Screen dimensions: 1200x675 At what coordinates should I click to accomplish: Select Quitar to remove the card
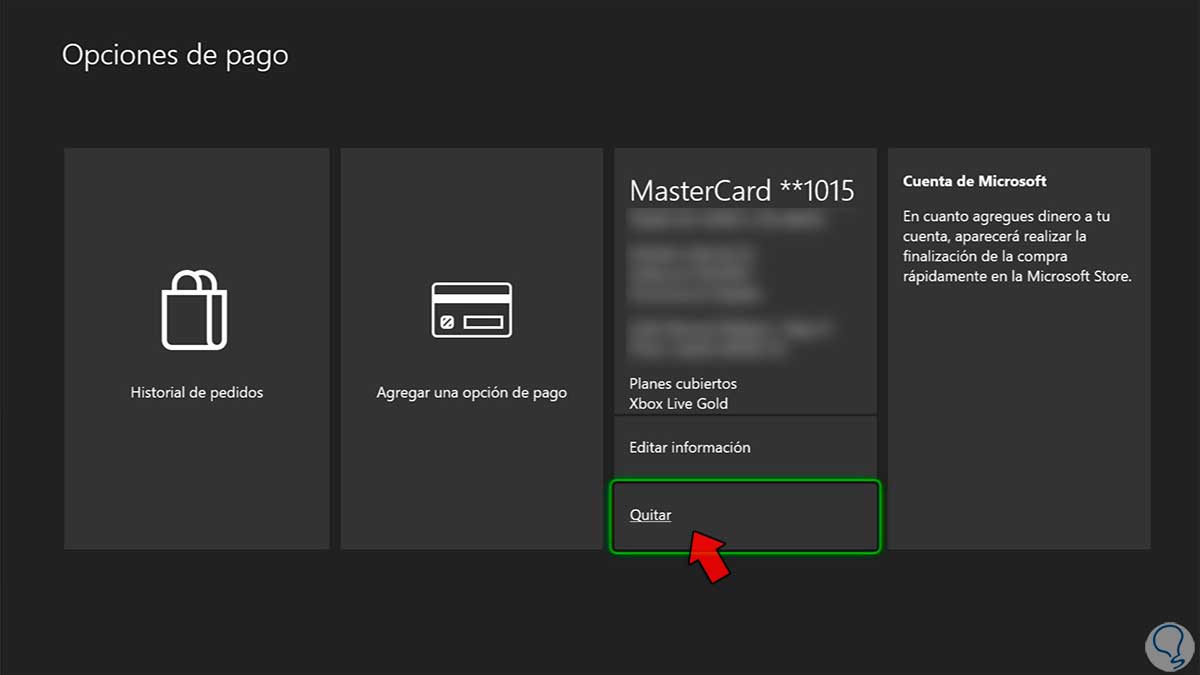(x=745, y=516)
